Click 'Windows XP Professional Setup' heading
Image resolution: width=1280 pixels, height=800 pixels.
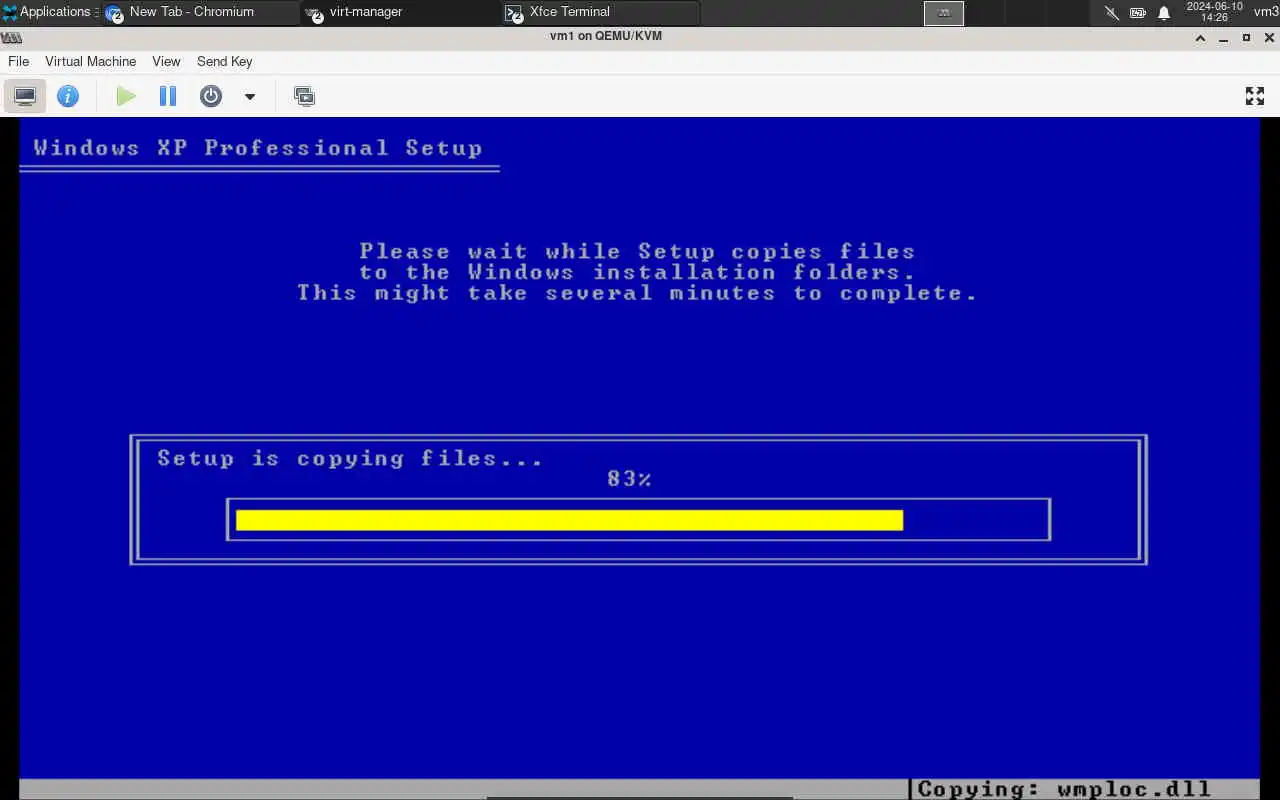point(258,148)
